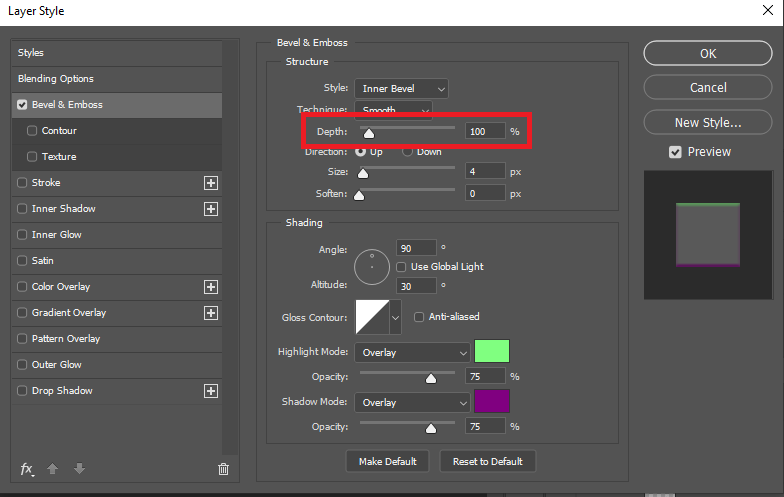Add another Gradient Overlay with plus icon
784x497 pixels.
(x=211, y=313)
